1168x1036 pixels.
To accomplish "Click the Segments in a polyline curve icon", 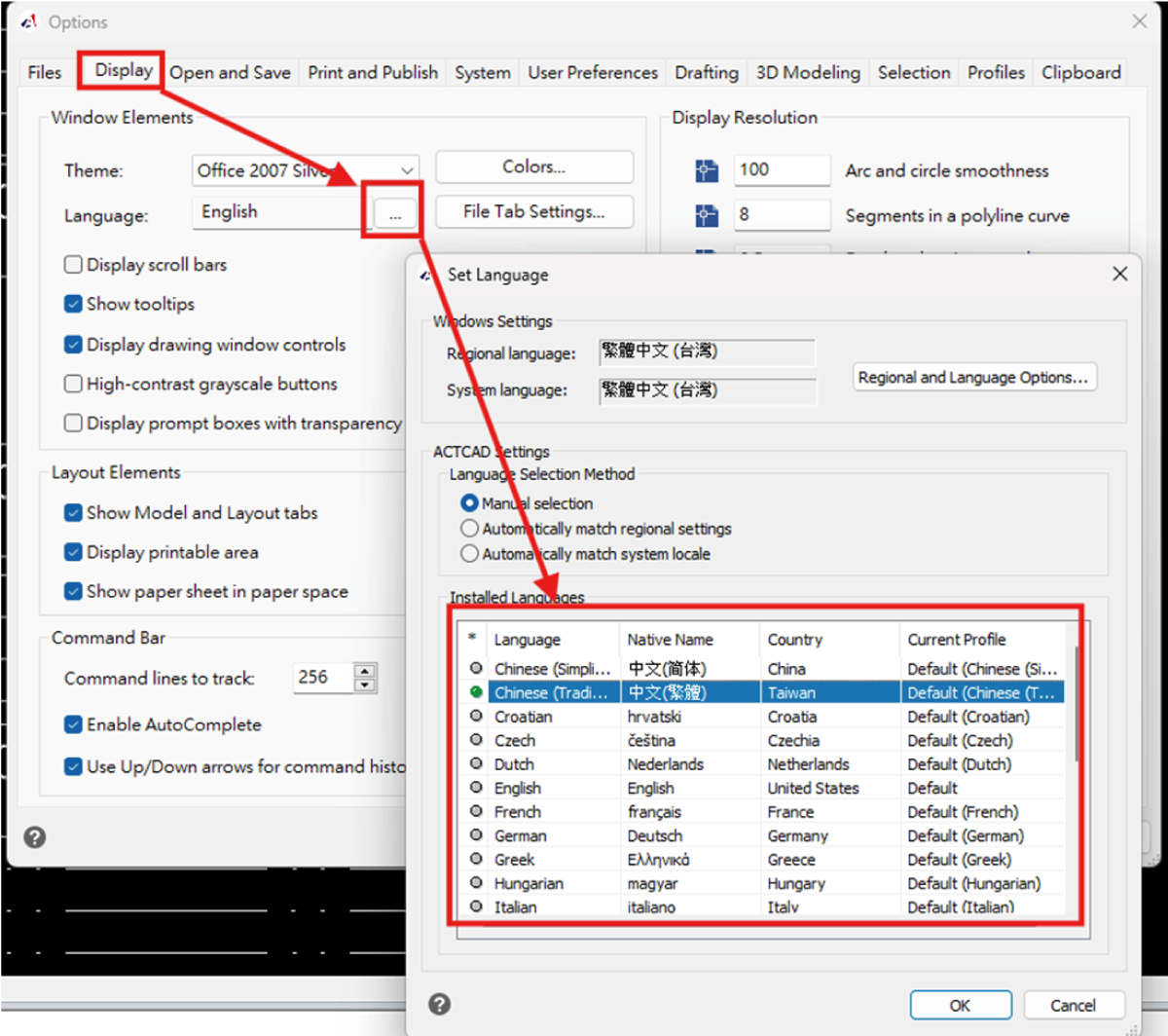I will [x=707, y=215].
